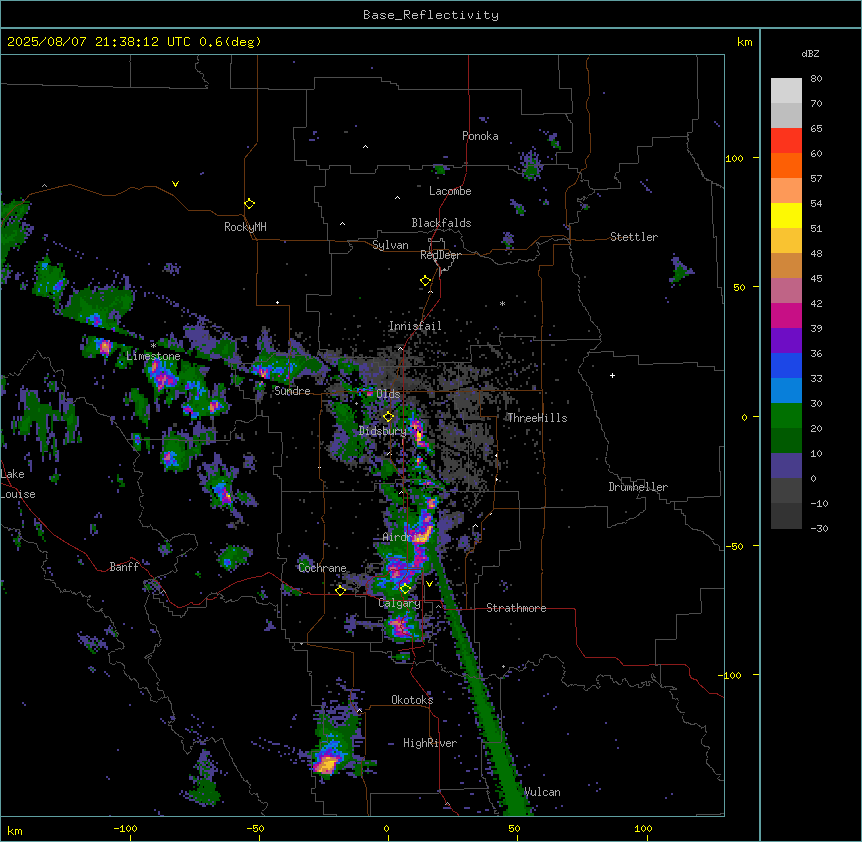
Task: Click the Calgary city label
Action: pyautogui.click(x=399, y=603)
